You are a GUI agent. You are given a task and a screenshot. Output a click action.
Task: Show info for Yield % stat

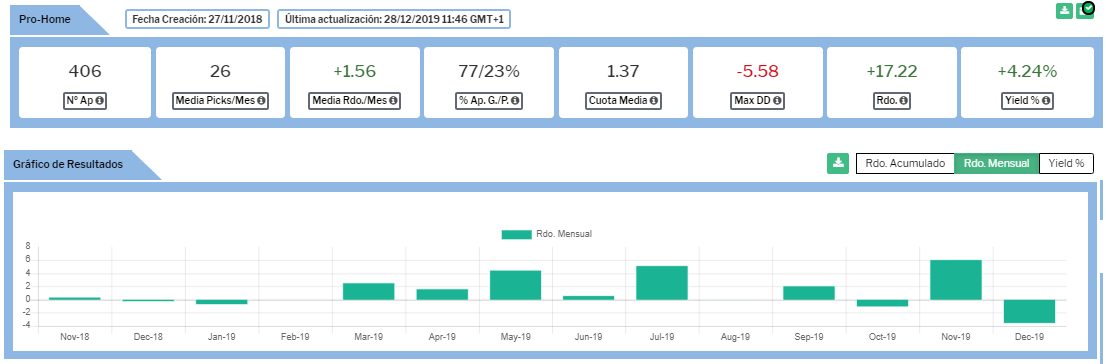[1046, 101]
